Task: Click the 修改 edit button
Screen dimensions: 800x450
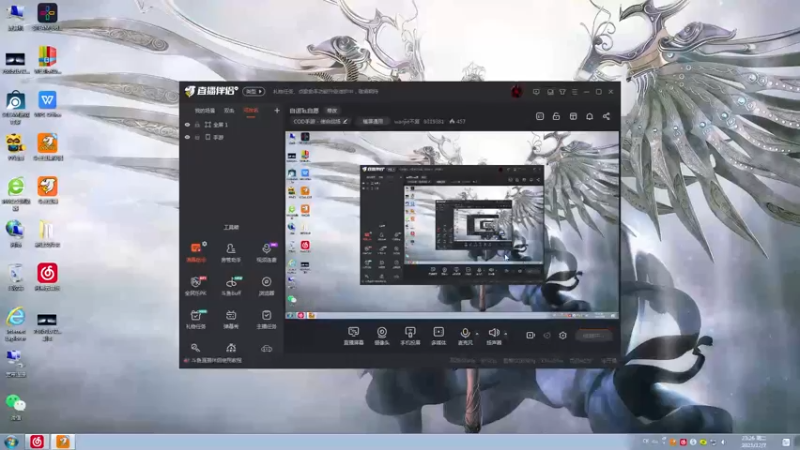Action: click(332, 111)
